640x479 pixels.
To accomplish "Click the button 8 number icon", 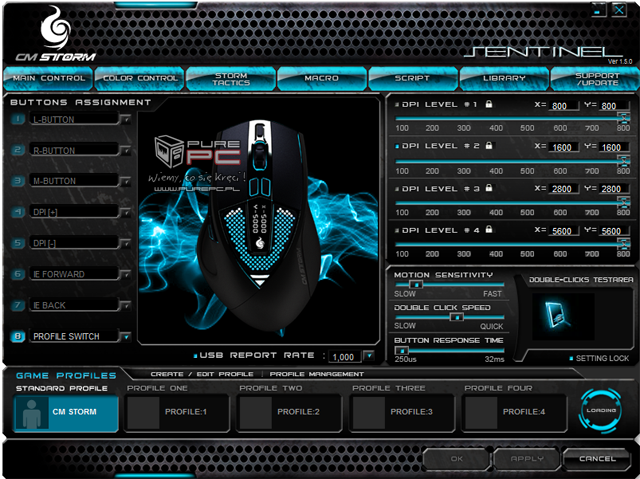I will coord(18,336).
